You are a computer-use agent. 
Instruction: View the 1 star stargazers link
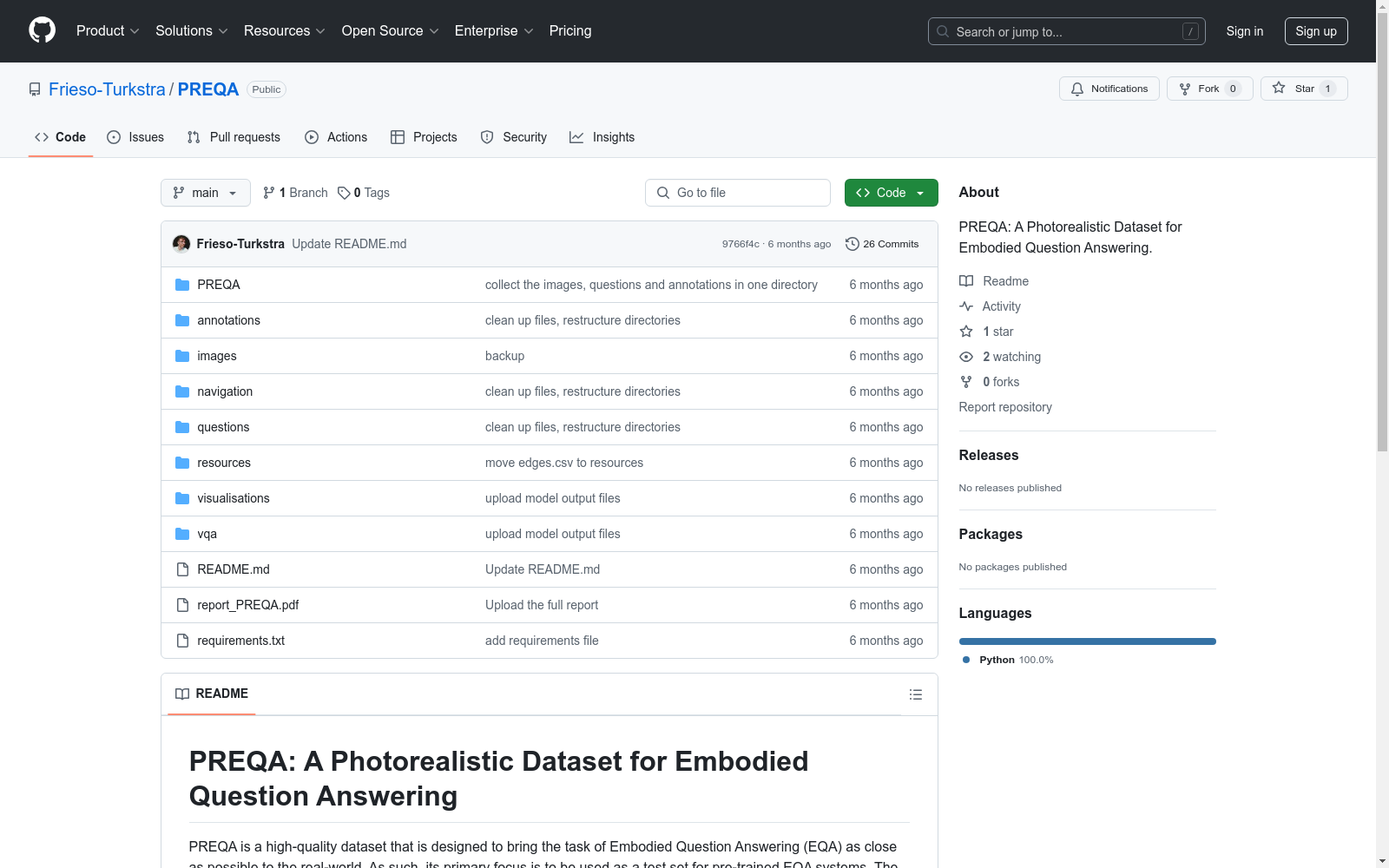pyautogui.click(x=987, y=332)
